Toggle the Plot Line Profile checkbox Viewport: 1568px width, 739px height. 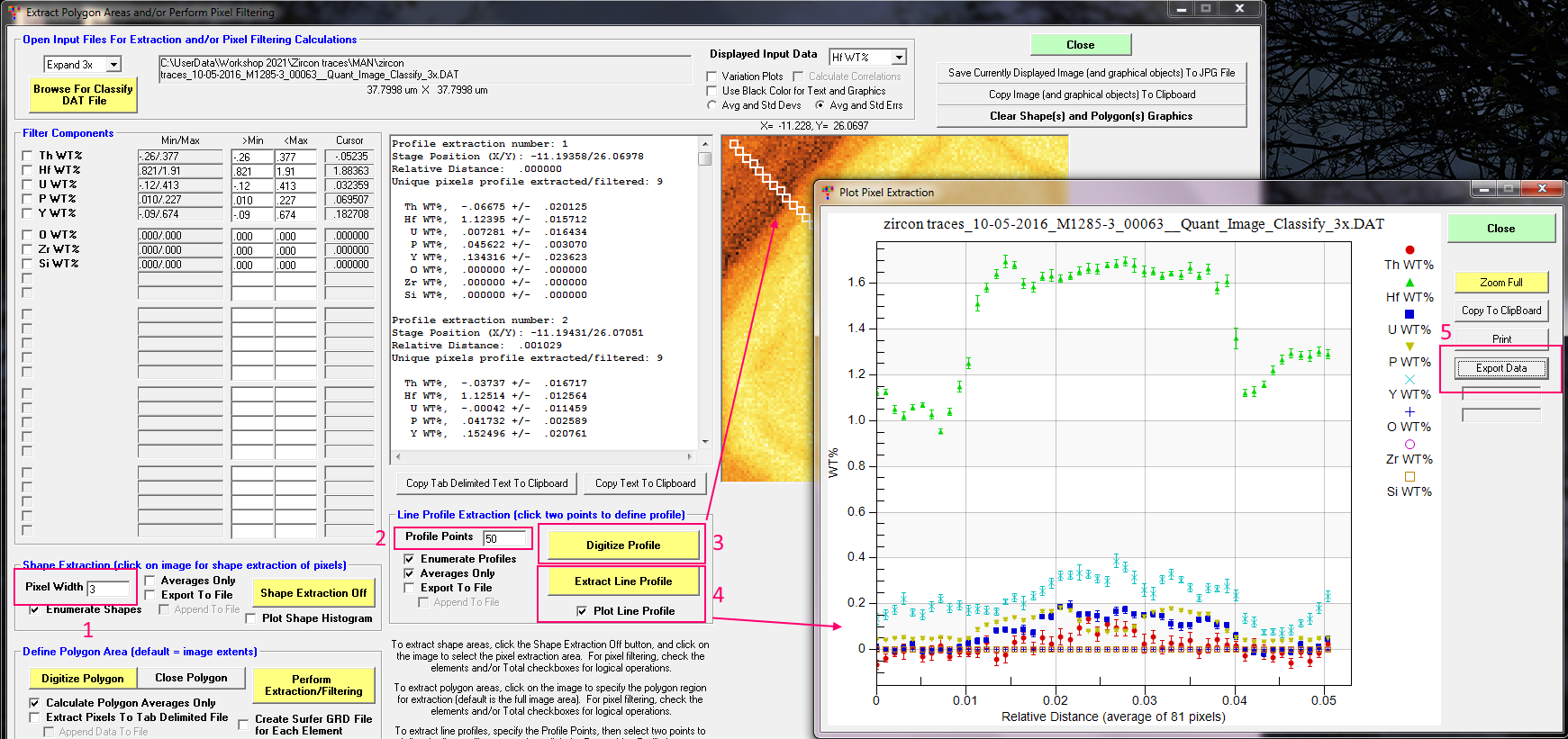(582, 611)
